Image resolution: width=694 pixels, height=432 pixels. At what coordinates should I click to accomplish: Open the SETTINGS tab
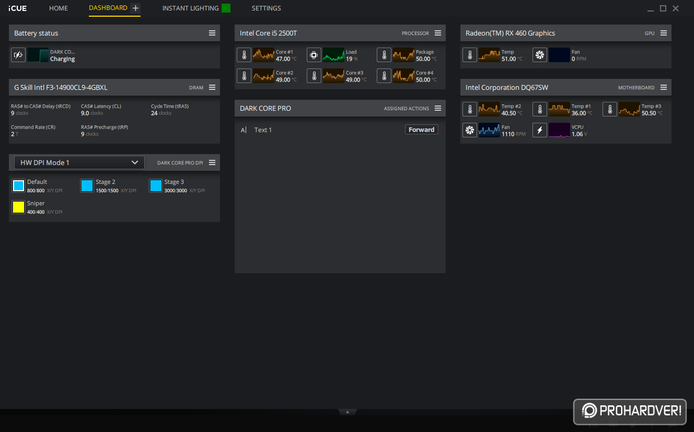coord(266,8)
